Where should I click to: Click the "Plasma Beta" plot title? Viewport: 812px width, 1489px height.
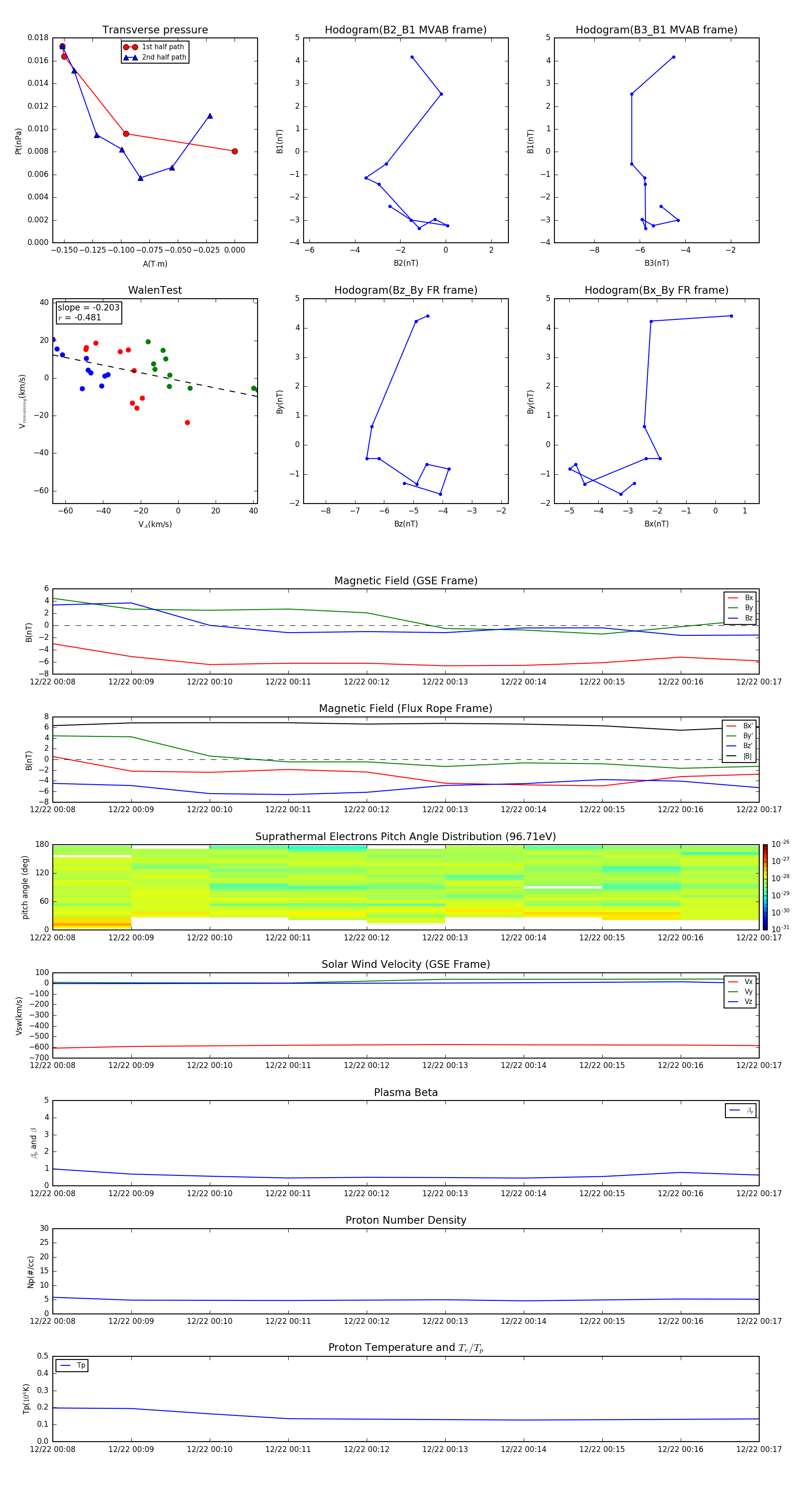tap(406, 1092)
